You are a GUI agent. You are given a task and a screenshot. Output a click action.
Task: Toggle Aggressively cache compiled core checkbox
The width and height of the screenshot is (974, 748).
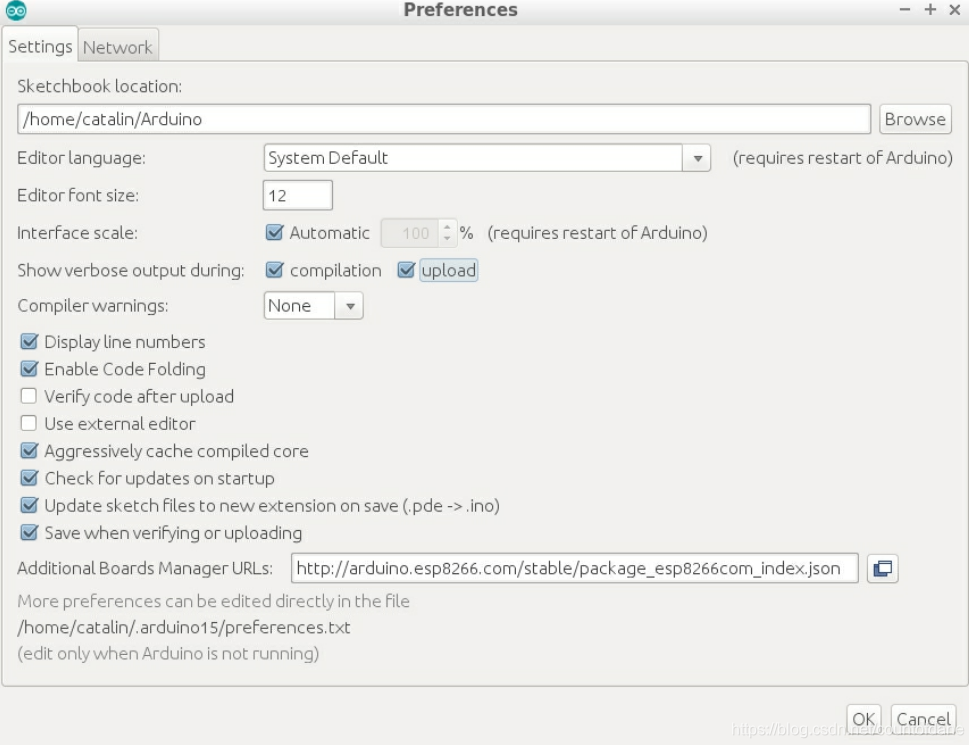coord(29,452)
